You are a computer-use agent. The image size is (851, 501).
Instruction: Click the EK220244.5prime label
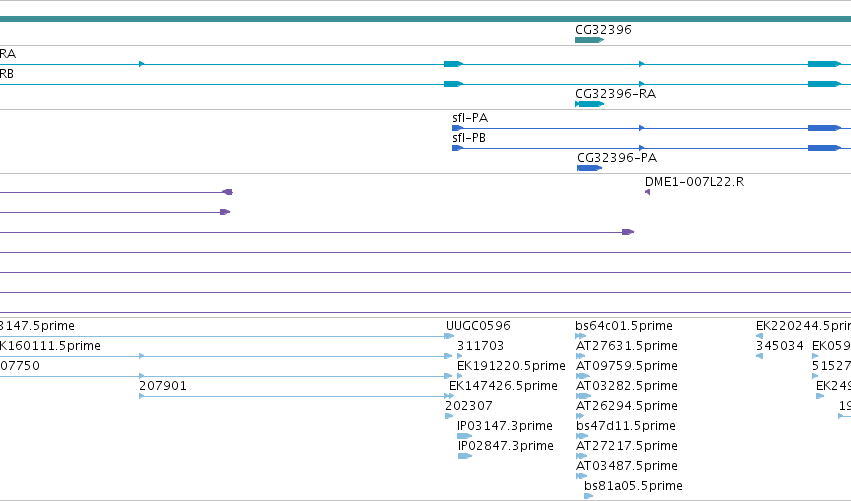pos(803,326)
